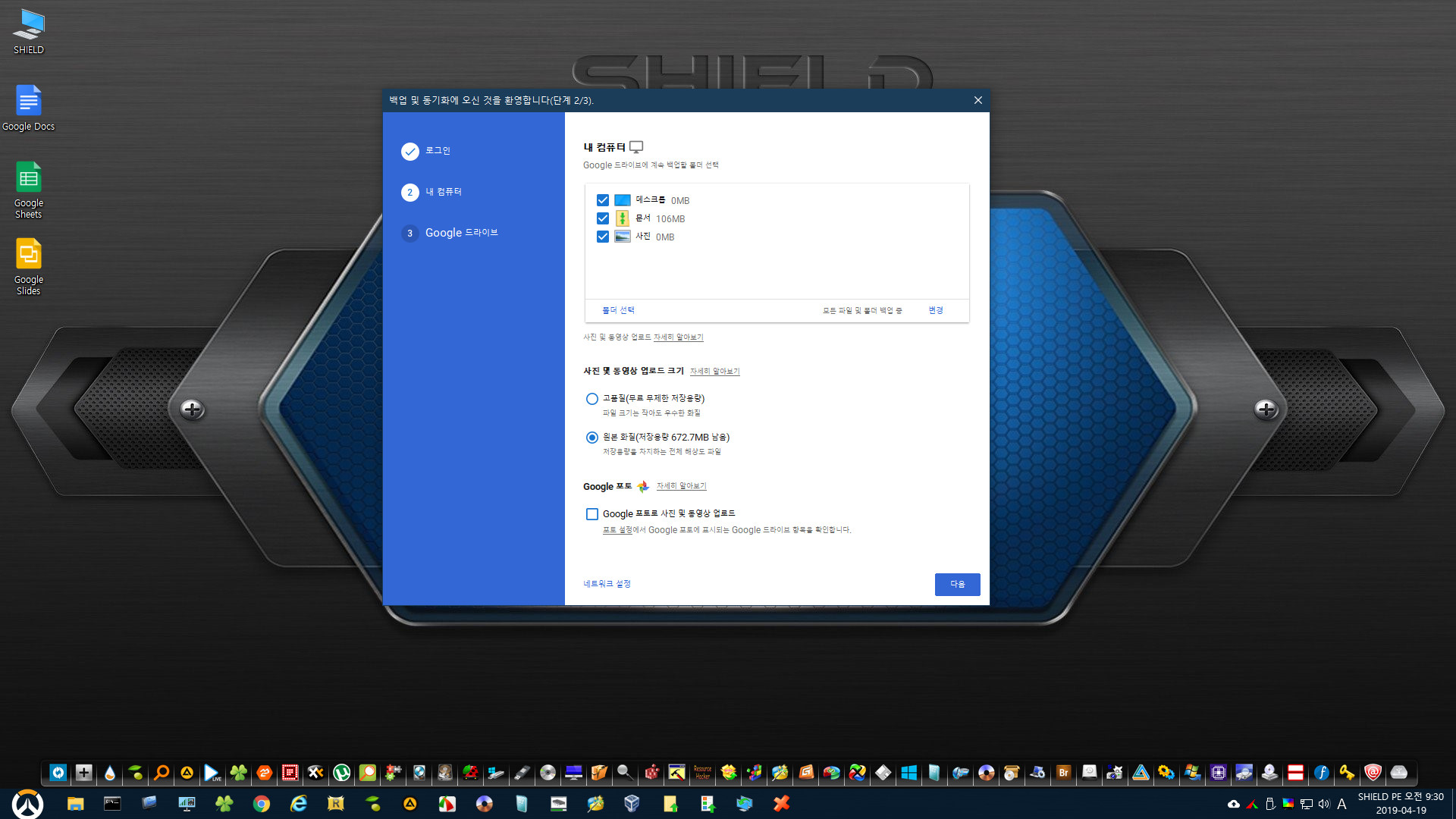This screenshot has width=1456, height=819.
Task: Open the orange magnifier search tool in dock
Action: click(161, 773)
